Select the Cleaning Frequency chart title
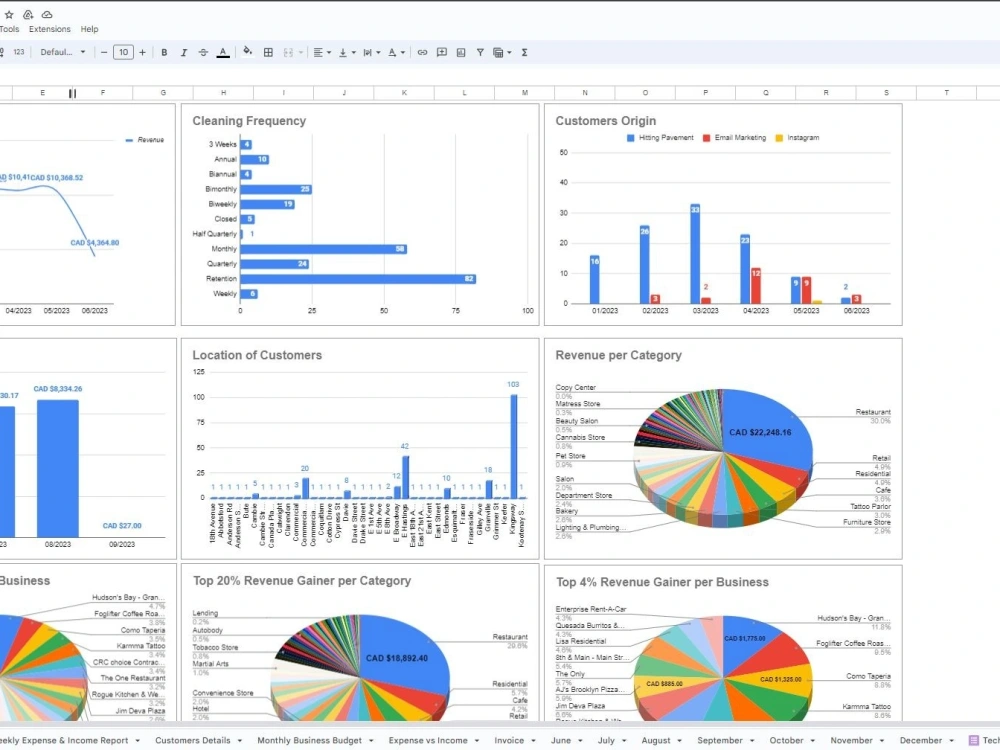The width and height of the screenshot is (1000, 750). tap(249, 121)
